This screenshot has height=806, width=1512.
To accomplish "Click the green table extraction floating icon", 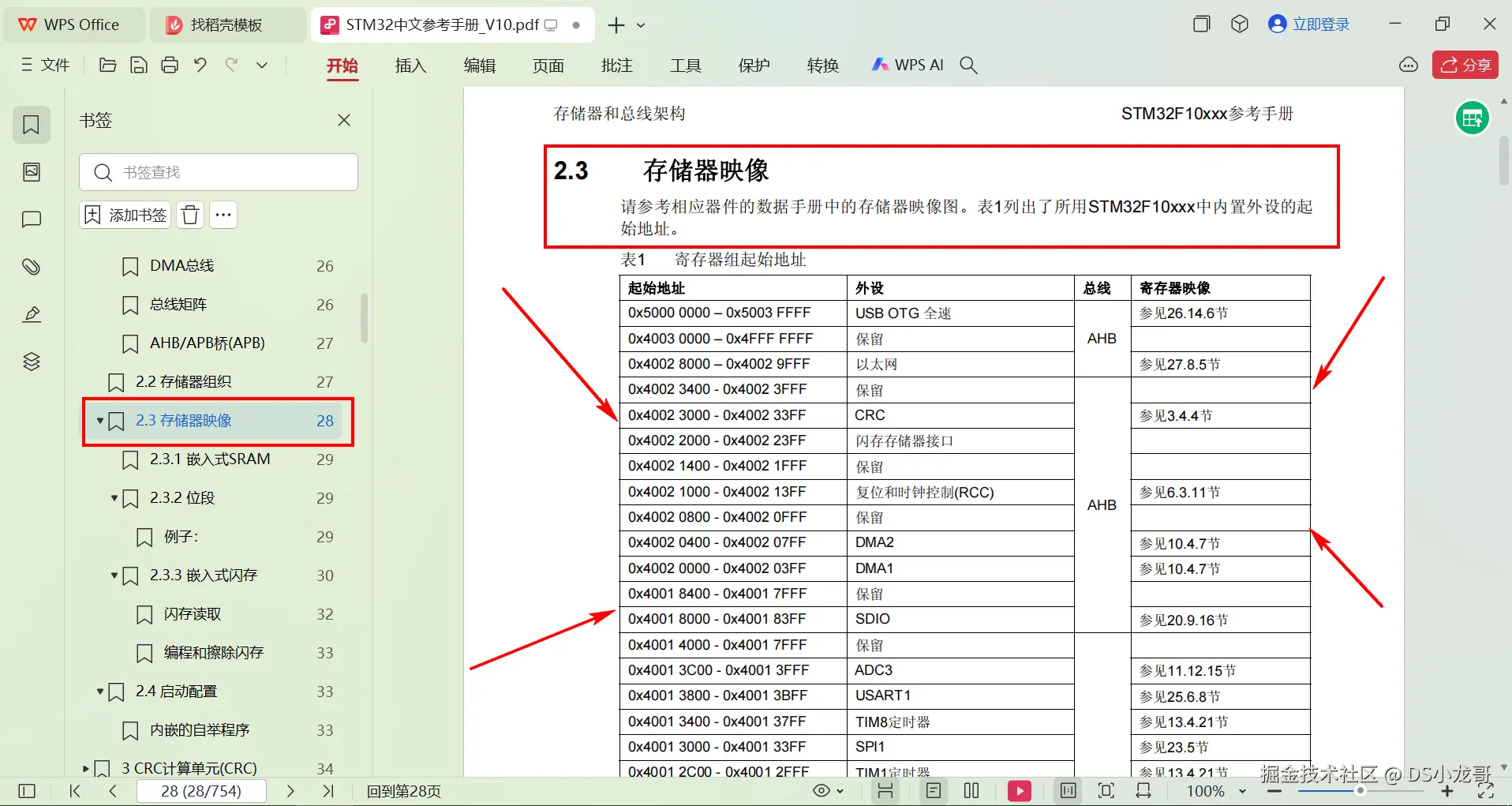I will pyautogui.click(x=1473, y=118).
